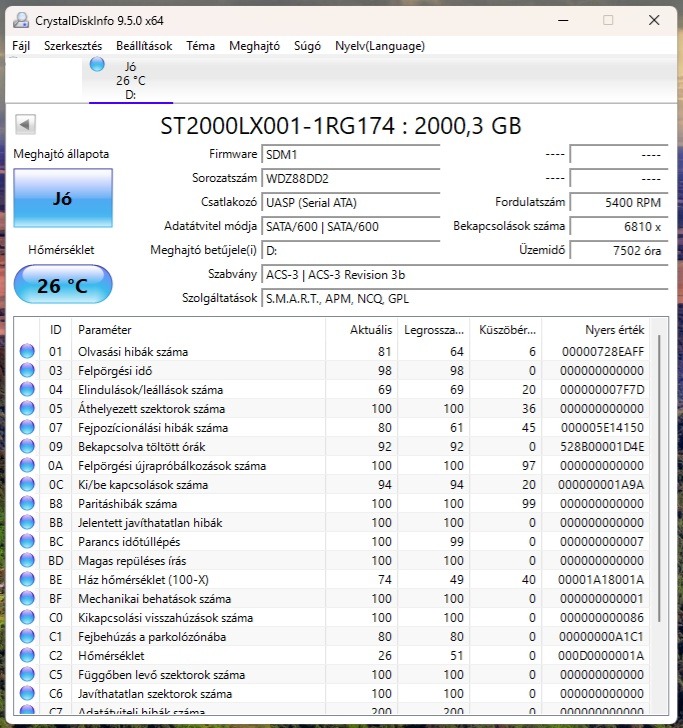Click the Firmware field SDM1
The image size is (683, 728).
pos(351,155)
